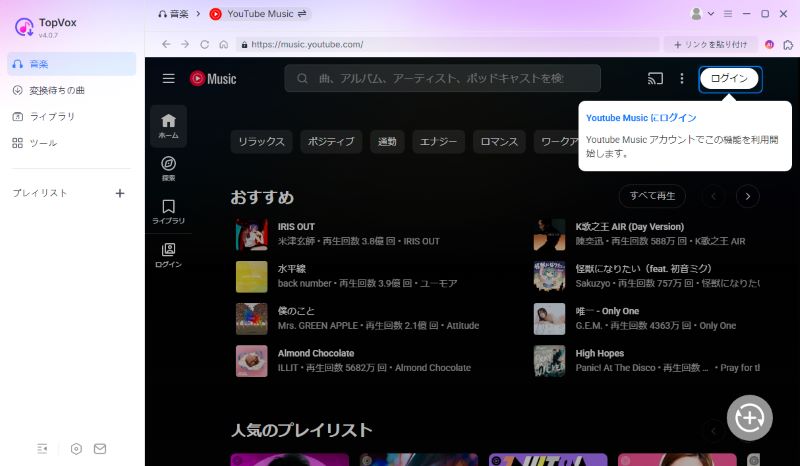The height and width of the screenshot is (466, 800).
Task: Click K歌之王 AIR album cover
Action: coord(549,234)
